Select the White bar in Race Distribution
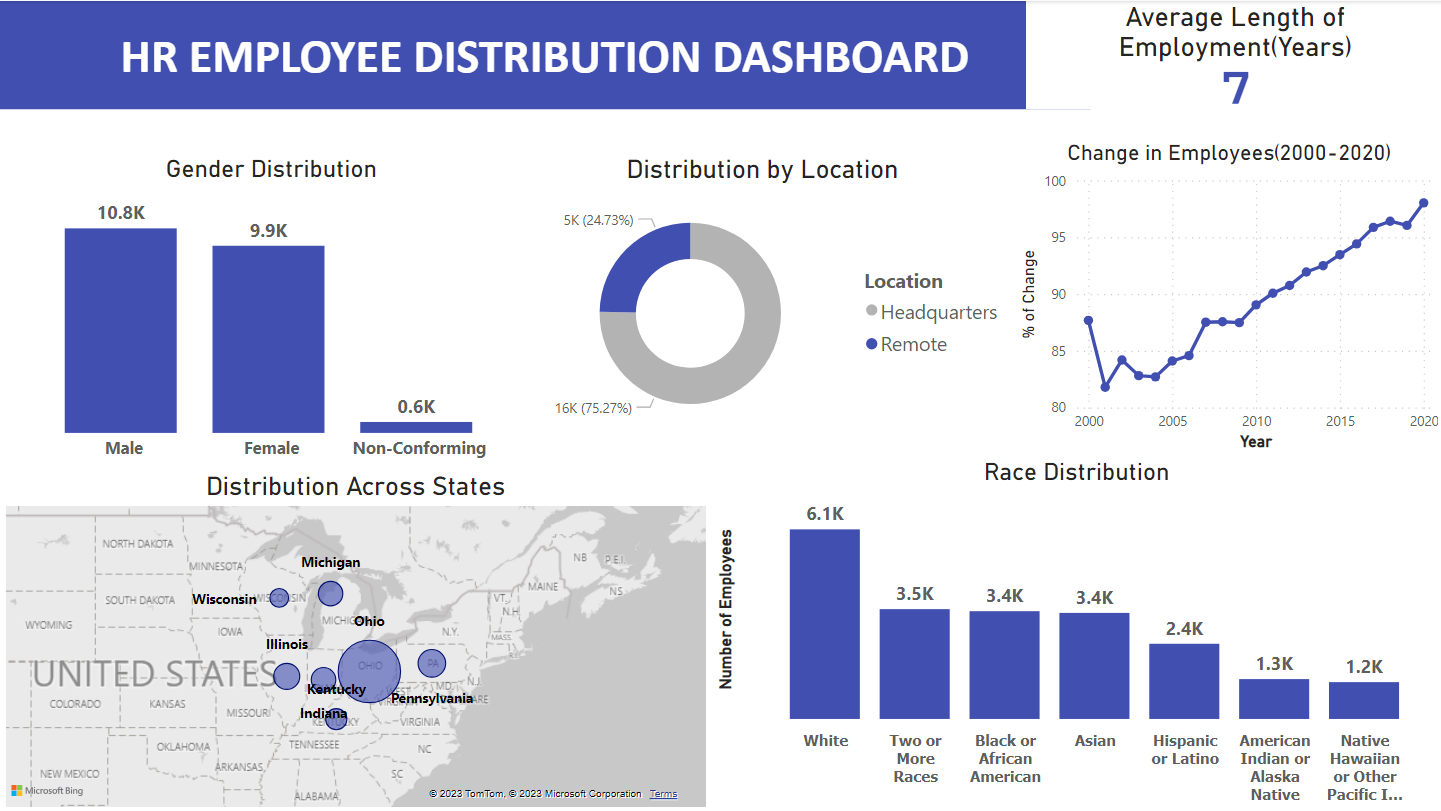The width and height of the screenshot is (1441, 811). click(x=825, y=625)
